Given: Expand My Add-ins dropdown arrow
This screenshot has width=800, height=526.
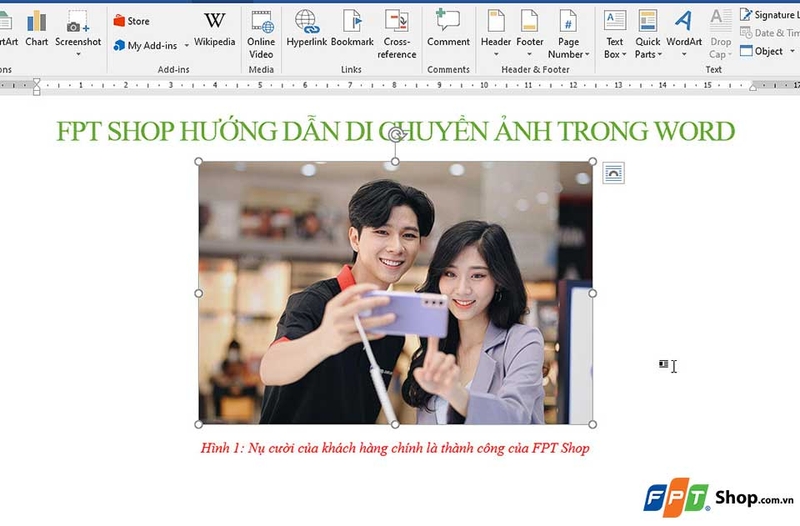Looking at the screenshot, I should [186, 45].
